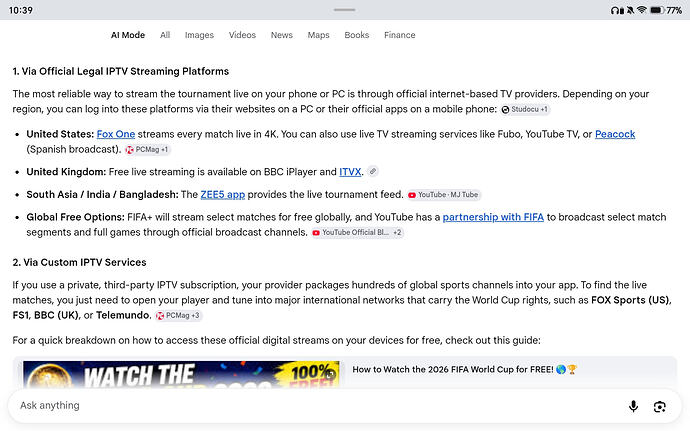Open the link chip beside ITVX
The height and width of the screenshot is (431, 690).
373,171
